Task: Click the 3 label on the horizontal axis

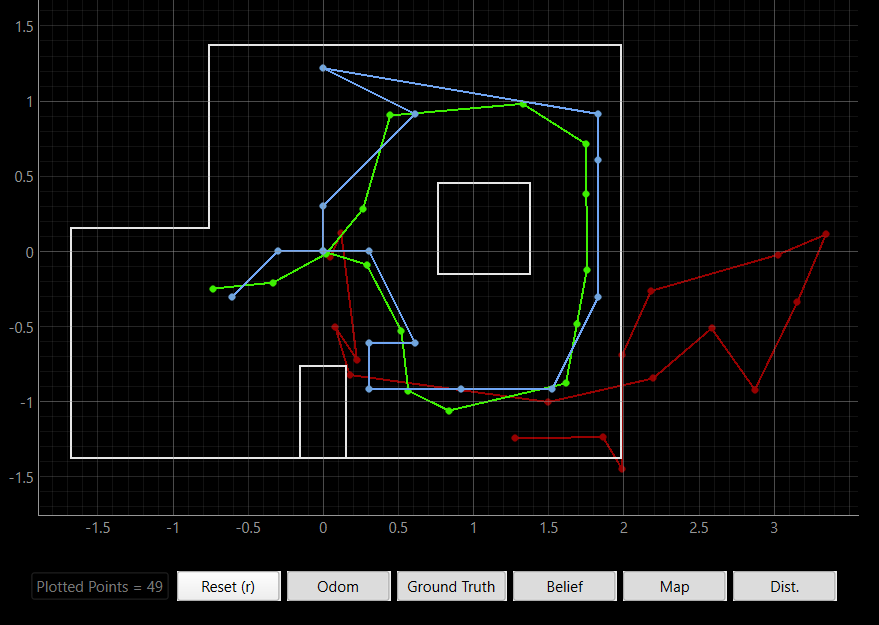Action: click(774, 528)
